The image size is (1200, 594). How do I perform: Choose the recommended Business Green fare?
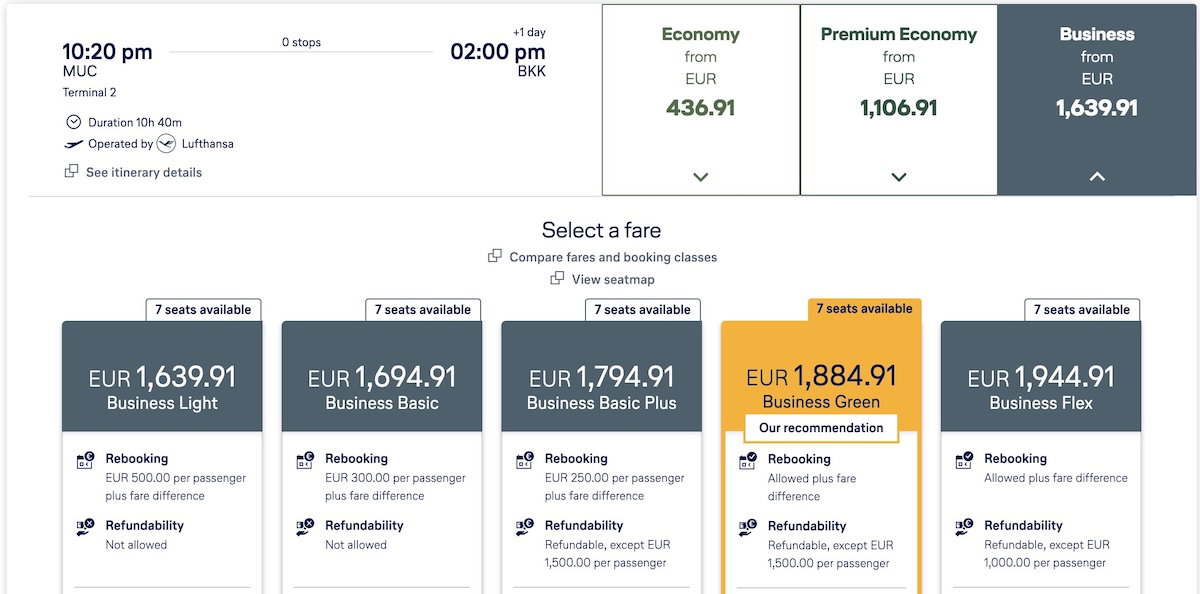[x=821, y=387]
